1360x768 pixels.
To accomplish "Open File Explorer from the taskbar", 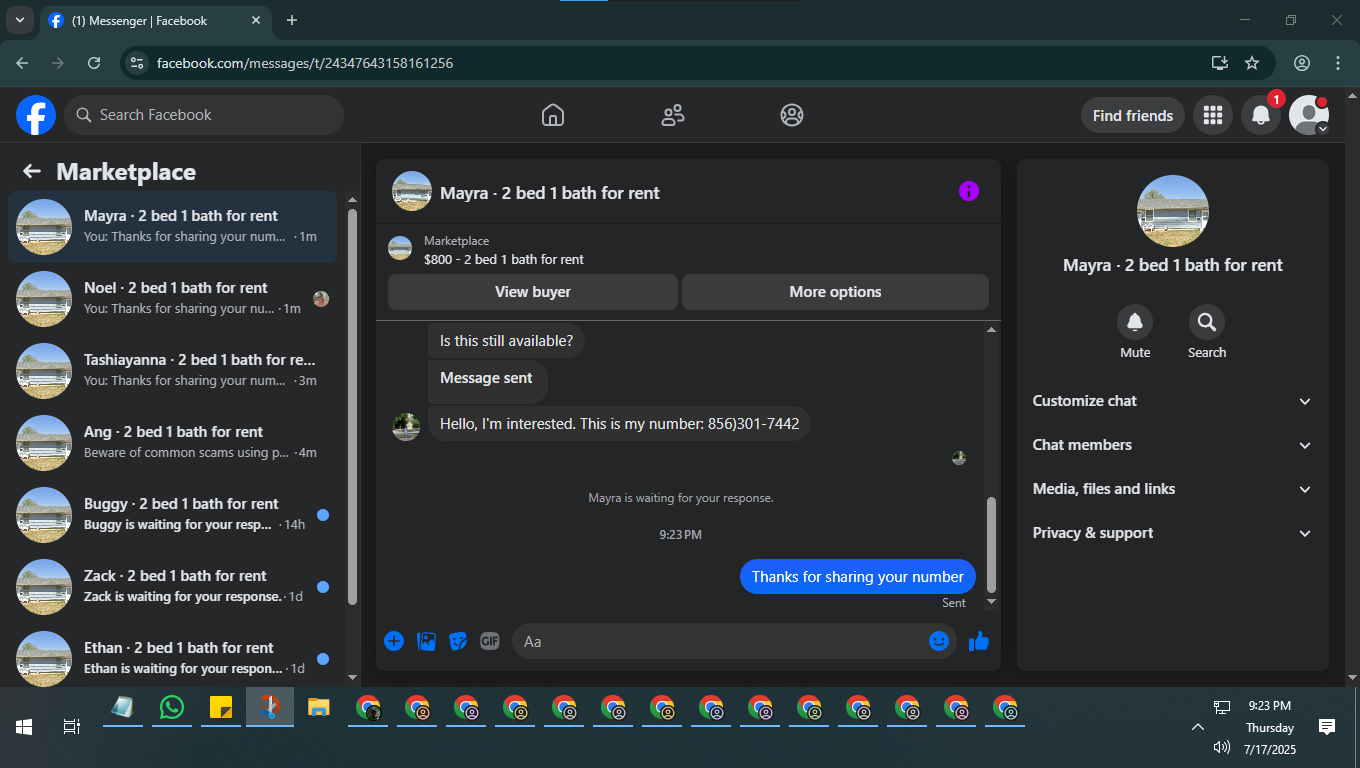I will point(318,707).
